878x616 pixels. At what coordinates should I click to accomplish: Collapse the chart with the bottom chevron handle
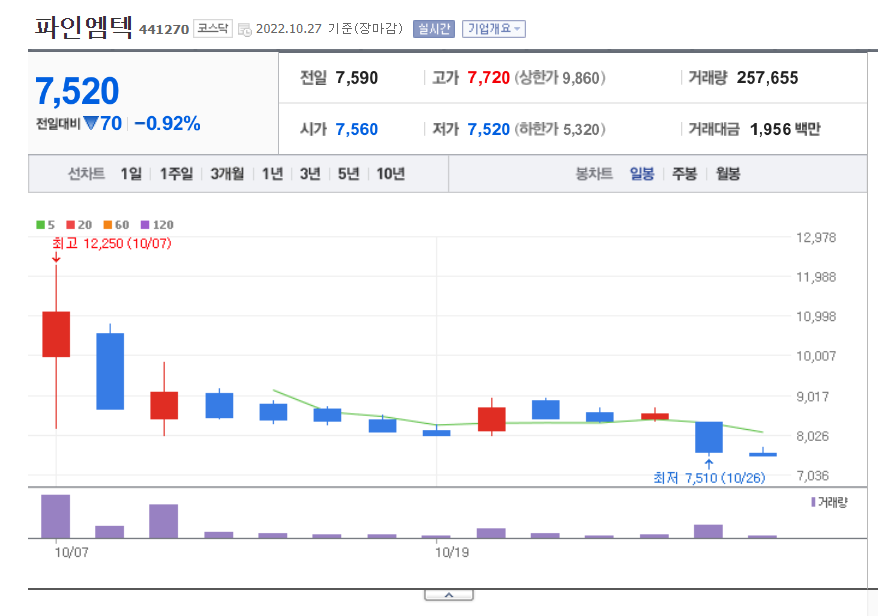[x=449, y=595]
